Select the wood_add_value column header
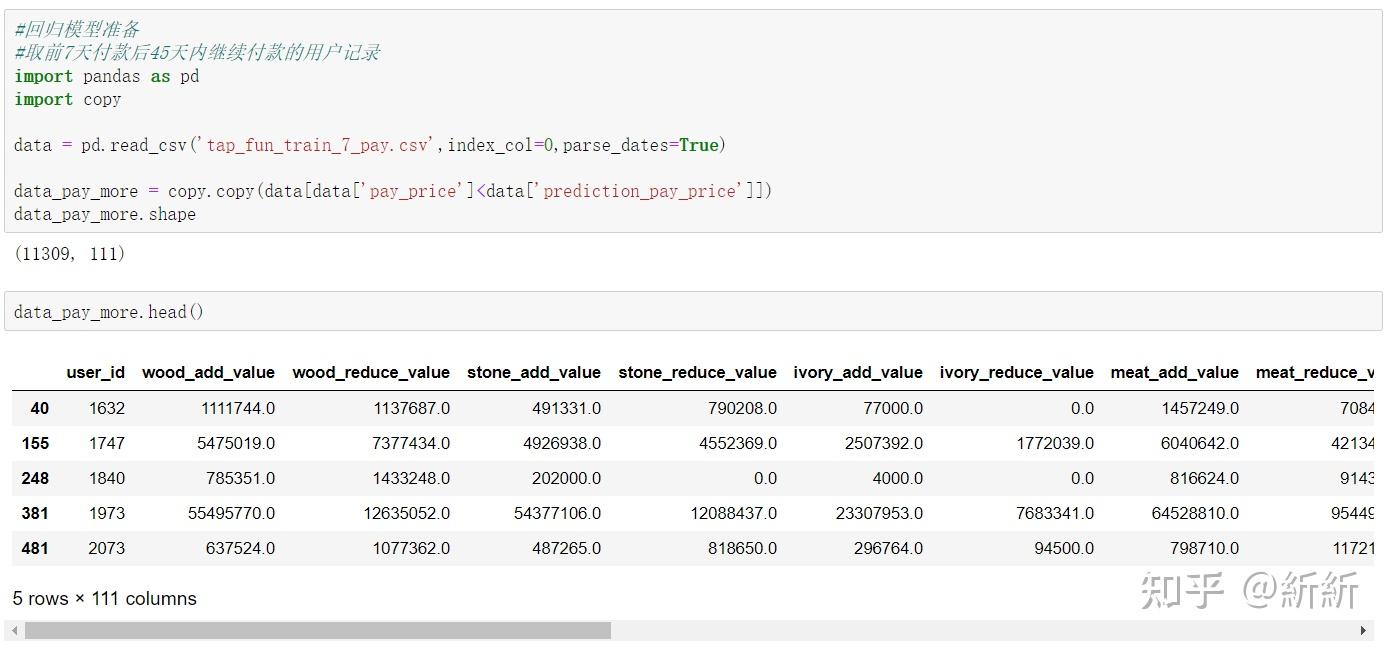Screen dimensions: 1394x647 pyautogui.click(x=208, y=373)
